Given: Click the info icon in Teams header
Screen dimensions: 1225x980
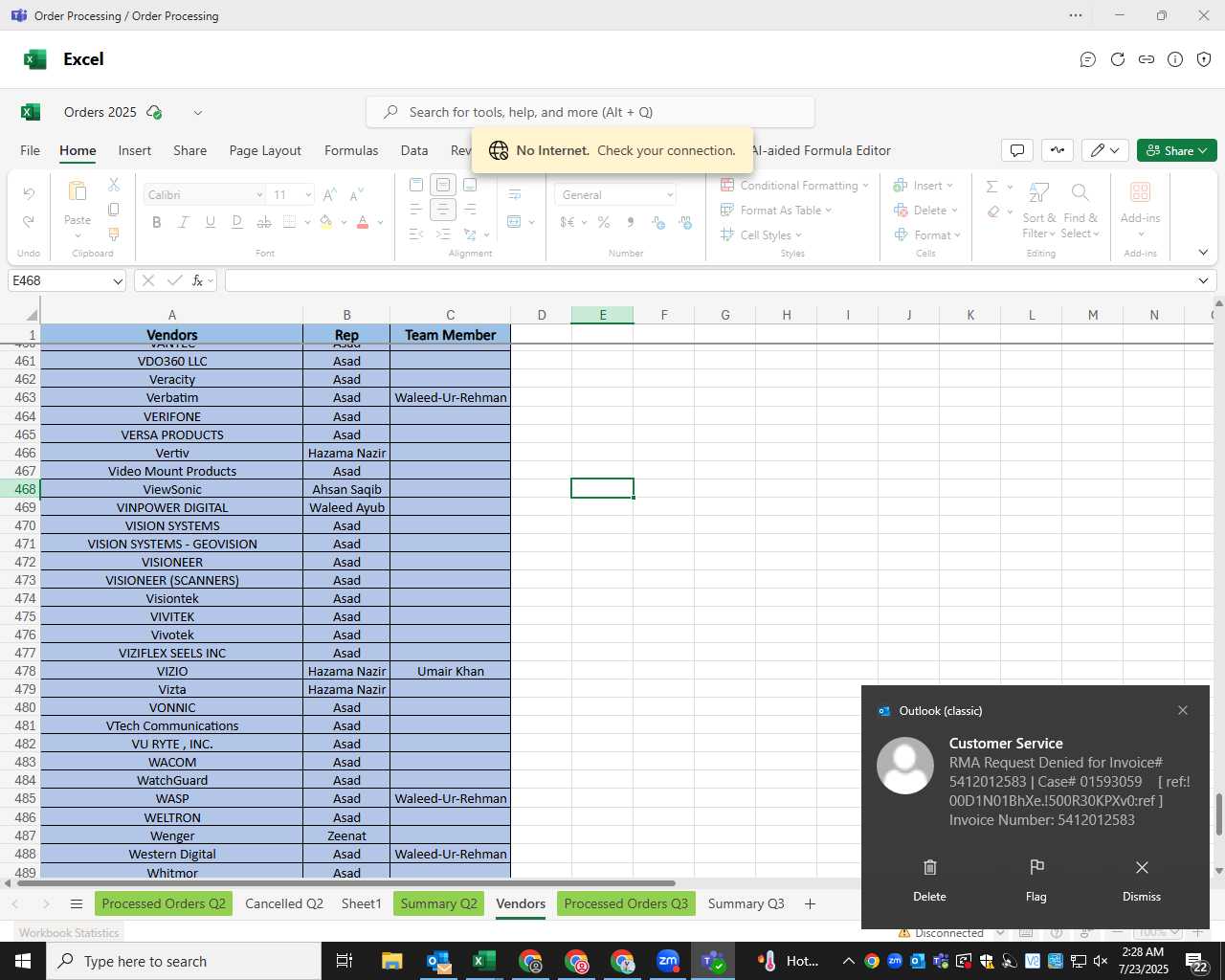Looking at the screenshot, I should [x=1175, y=59].
